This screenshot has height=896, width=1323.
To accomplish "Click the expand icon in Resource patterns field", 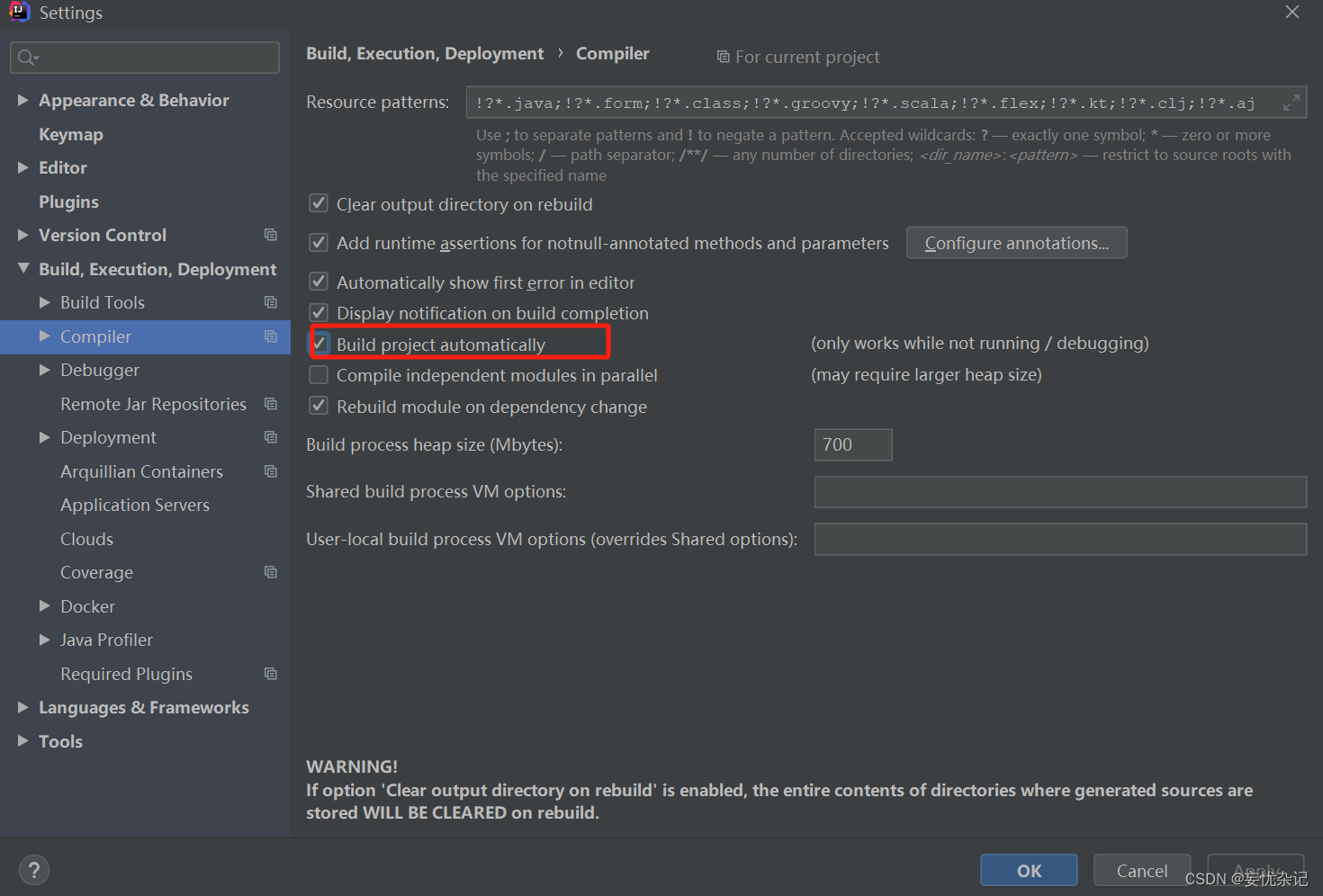I will point(1291,103).
